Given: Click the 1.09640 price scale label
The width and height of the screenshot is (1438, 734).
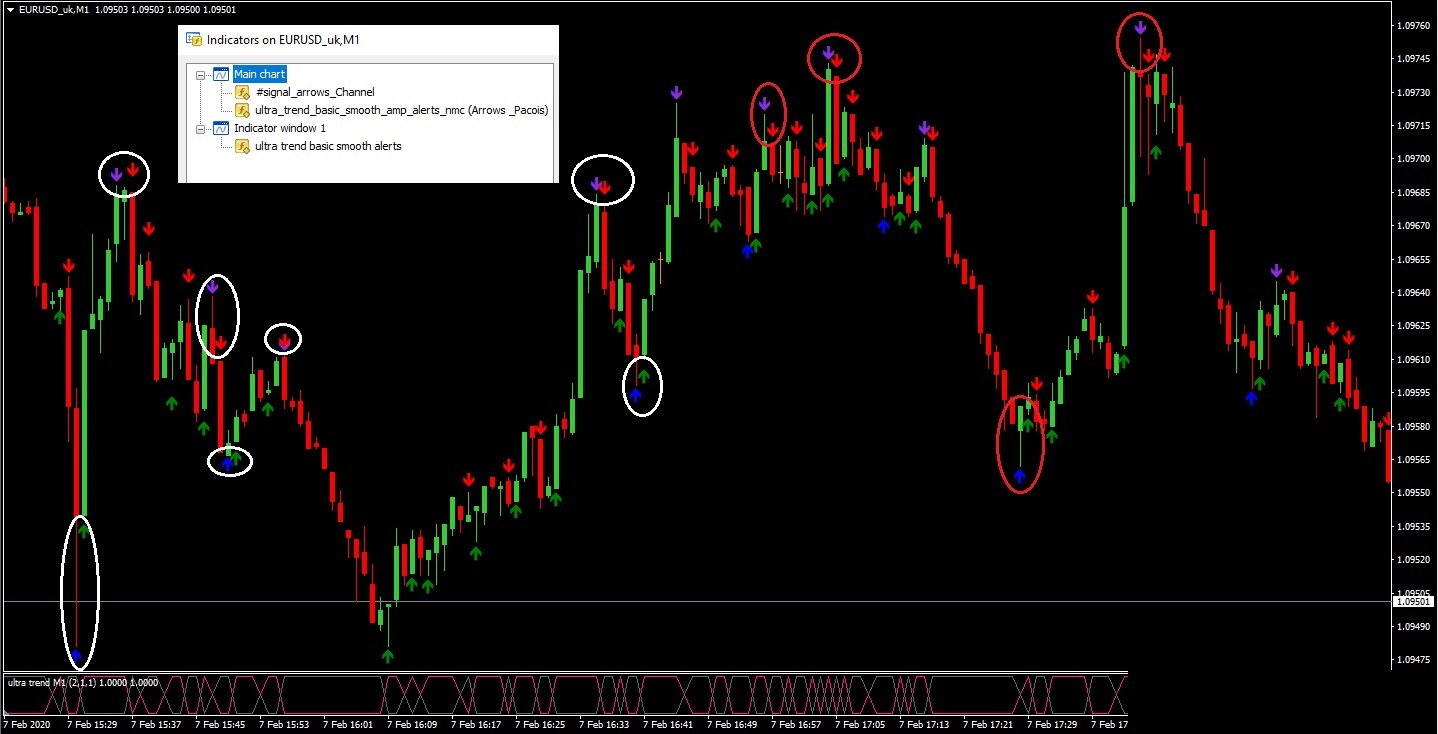Looking at the screenshot, I should 1414,292.
